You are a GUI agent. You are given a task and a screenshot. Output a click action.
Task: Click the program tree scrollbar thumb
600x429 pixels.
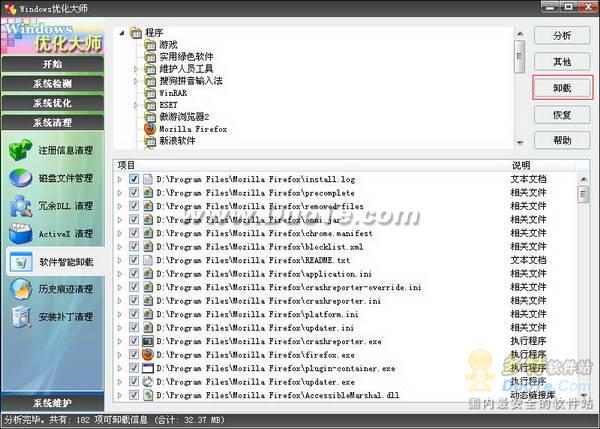pos(520,57)
